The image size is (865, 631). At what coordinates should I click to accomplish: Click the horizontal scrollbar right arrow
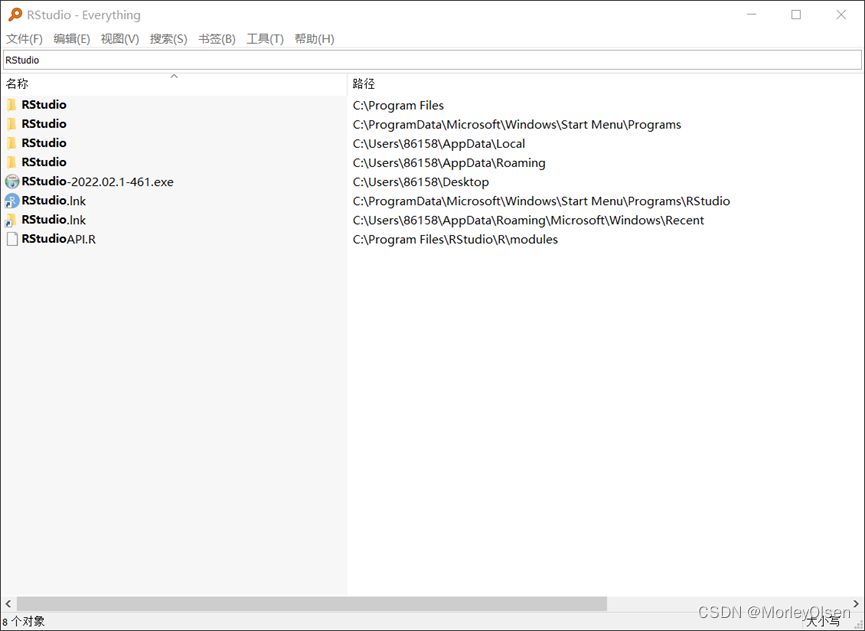(856, 604)
